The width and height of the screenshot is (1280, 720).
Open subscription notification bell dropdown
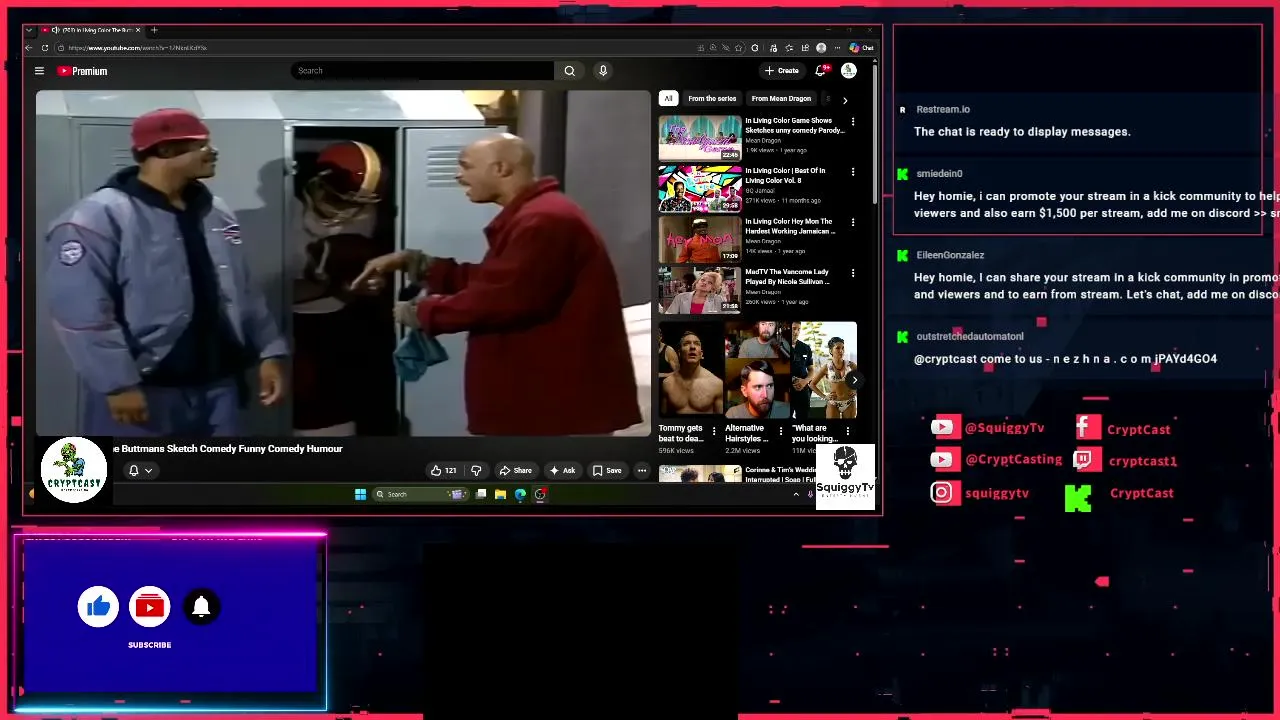140,471
